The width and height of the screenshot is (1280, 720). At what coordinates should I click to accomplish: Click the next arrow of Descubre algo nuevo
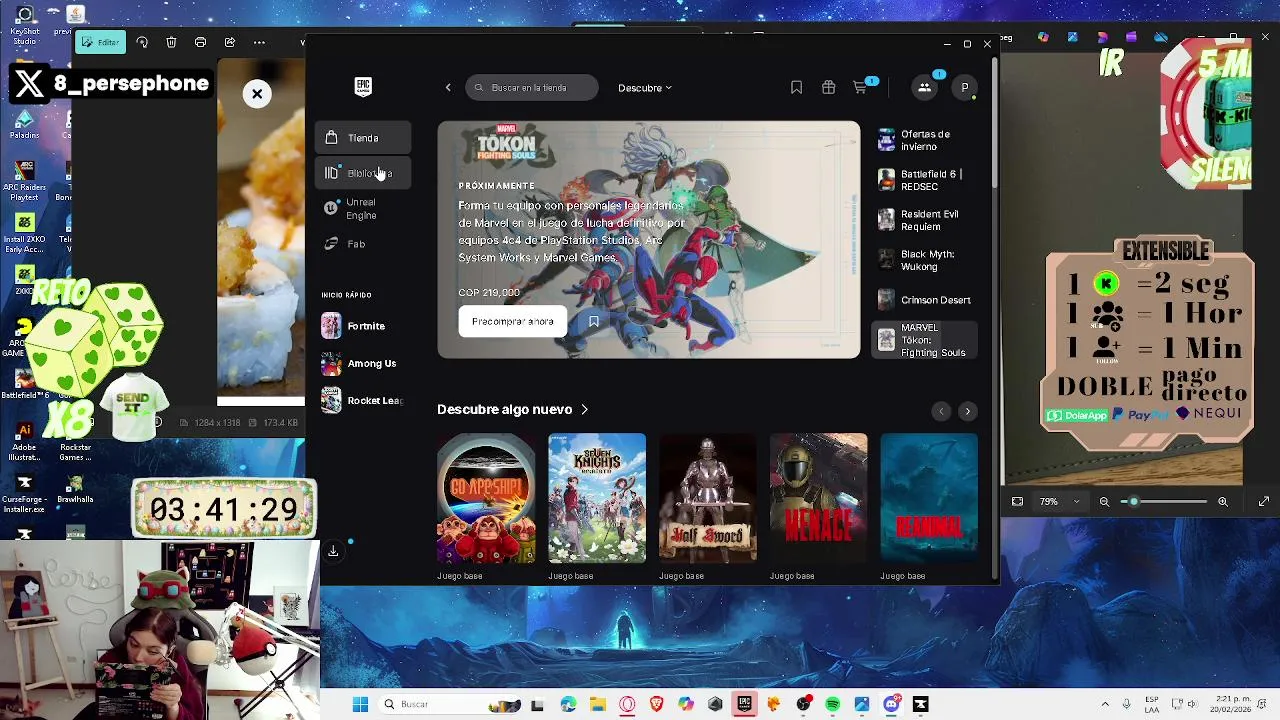point(967,411)
